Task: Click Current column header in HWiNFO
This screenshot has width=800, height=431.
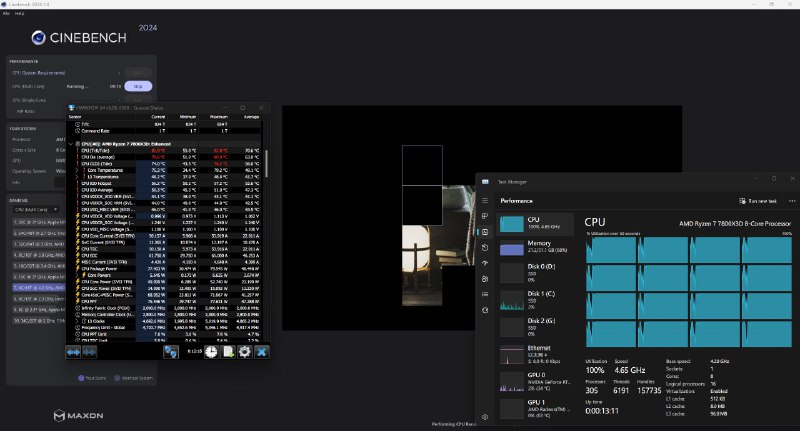Action: (158, 117)
